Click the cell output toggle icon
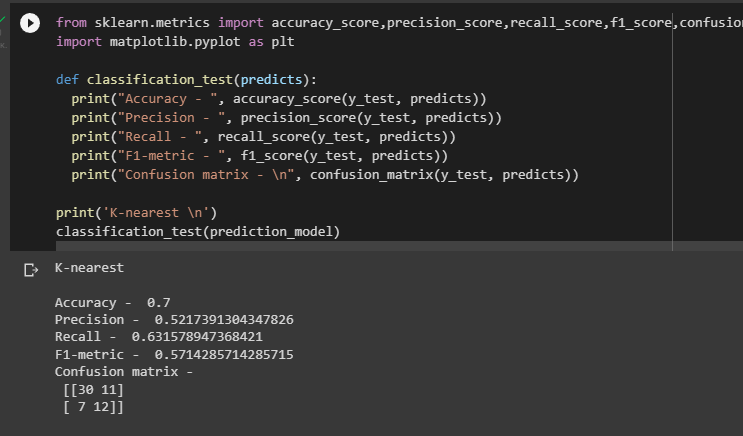The width and height of the screenshot is (743, 436). (x=31, y=270)
